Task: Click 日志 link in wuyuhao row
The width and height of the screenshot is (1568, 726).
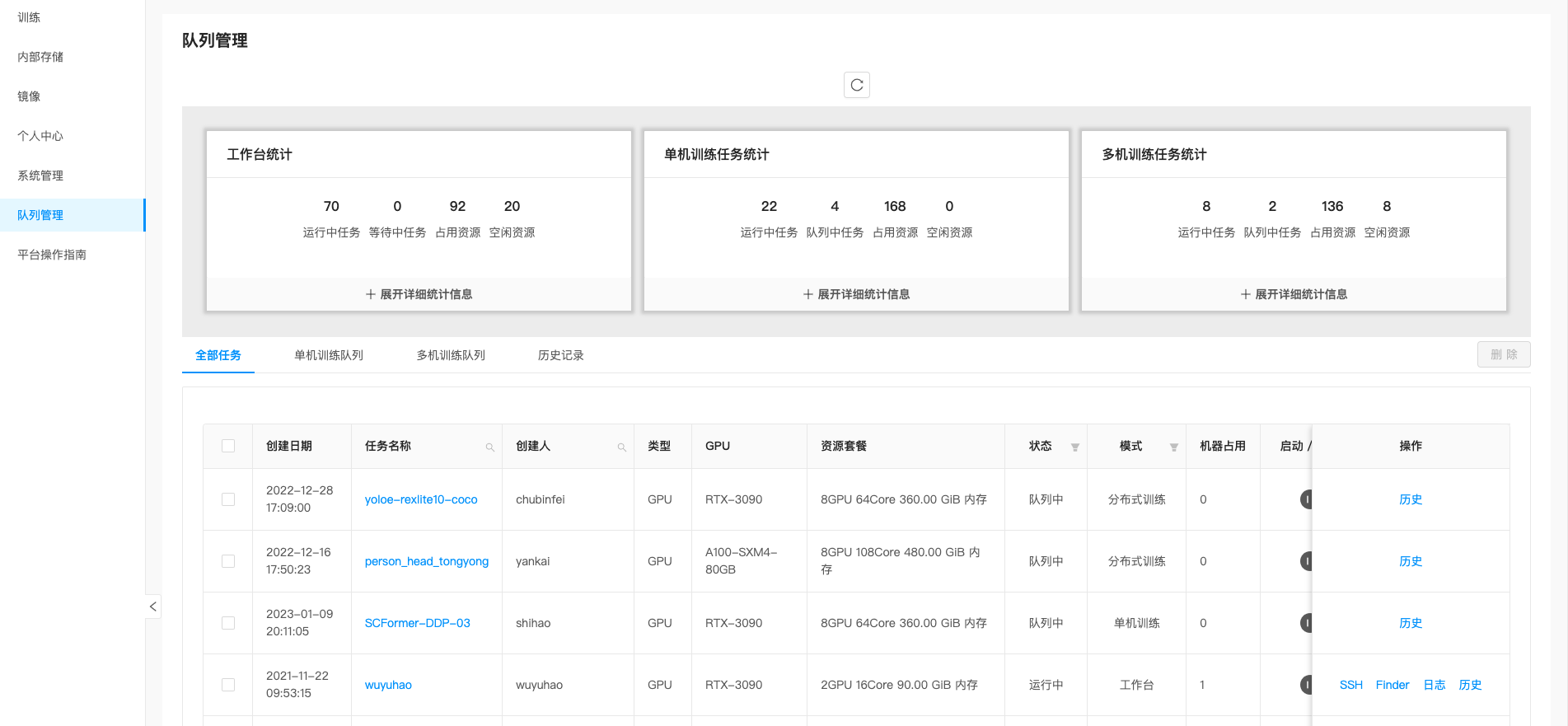Action: 1435,685
